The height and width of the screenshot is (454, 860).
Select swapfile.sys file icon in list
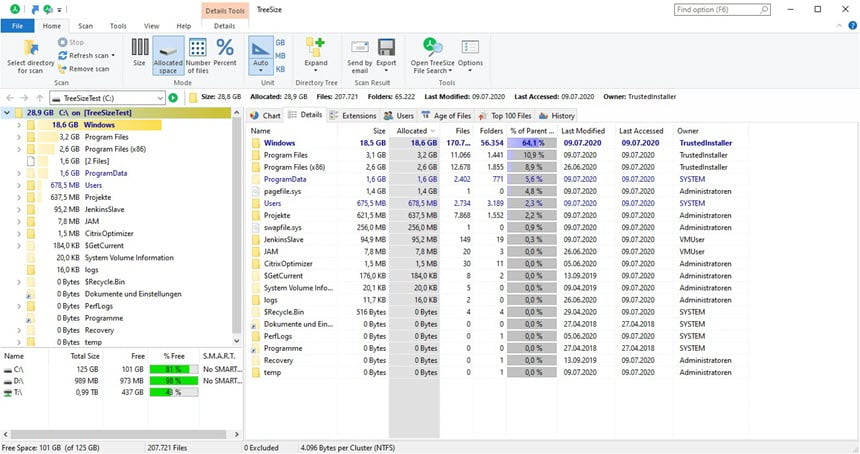pyautogui.click(x=256, y=228)
